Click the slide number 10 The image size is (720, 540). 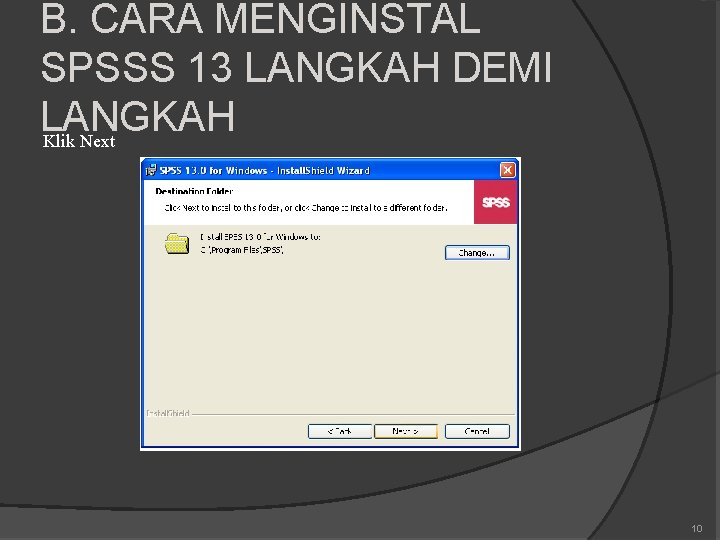(x=697, y=529)
